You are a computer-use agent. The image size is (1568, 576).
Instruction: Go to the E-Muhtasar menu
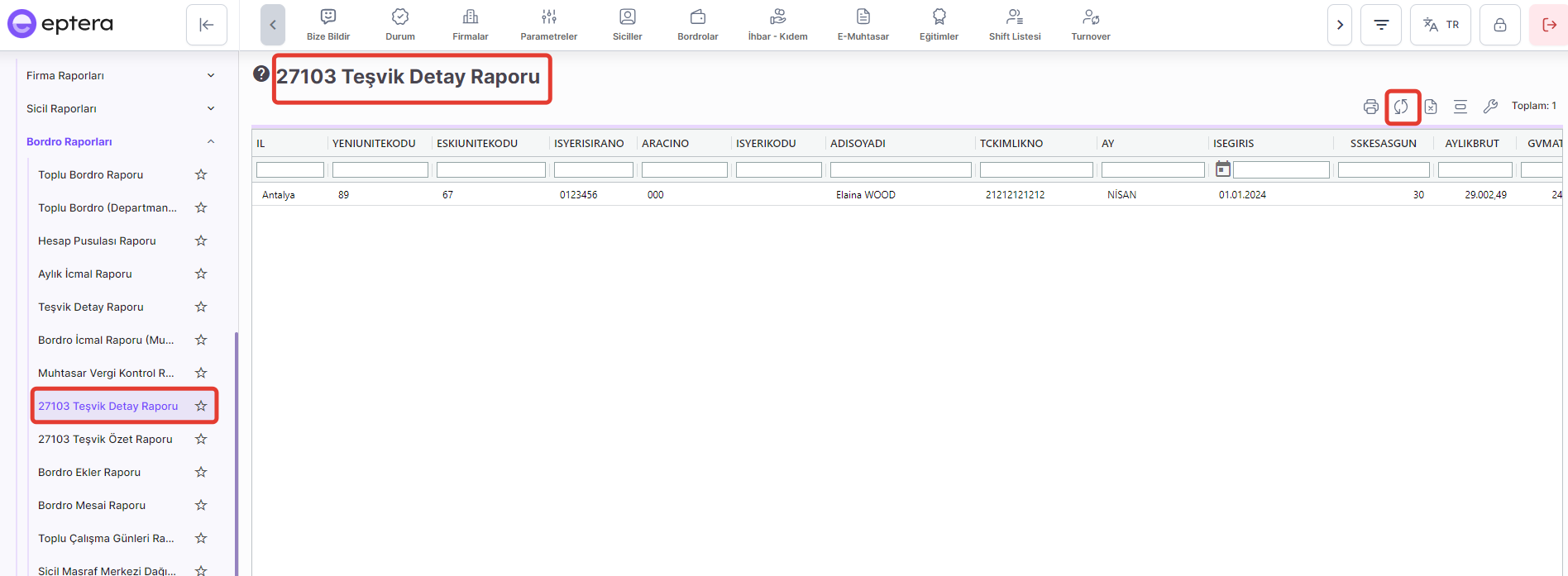tap(863, 25)
